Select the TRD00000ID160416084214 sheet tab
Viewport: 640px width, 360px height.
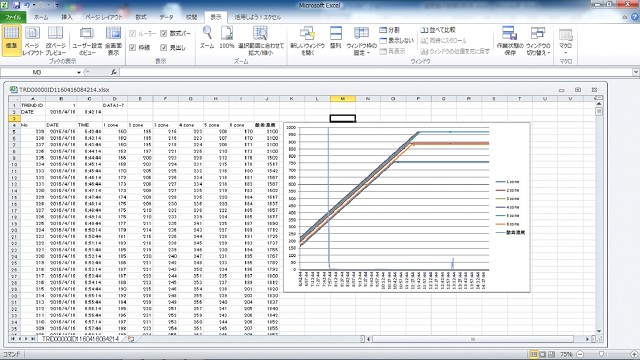point(80,339)
